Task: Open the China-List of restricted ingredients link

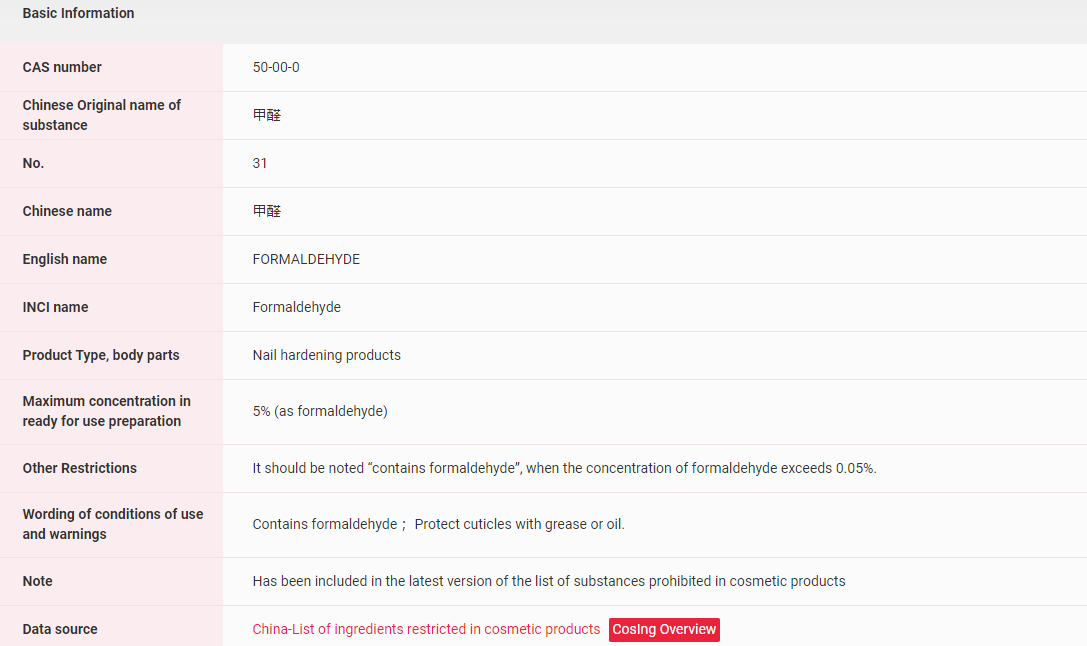Action: (426, 629)
